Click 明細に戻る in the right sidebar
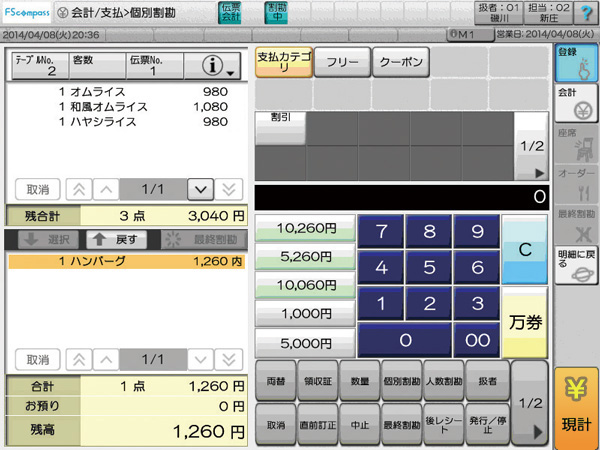Viewport: 600px width, 450px height. 576,264
